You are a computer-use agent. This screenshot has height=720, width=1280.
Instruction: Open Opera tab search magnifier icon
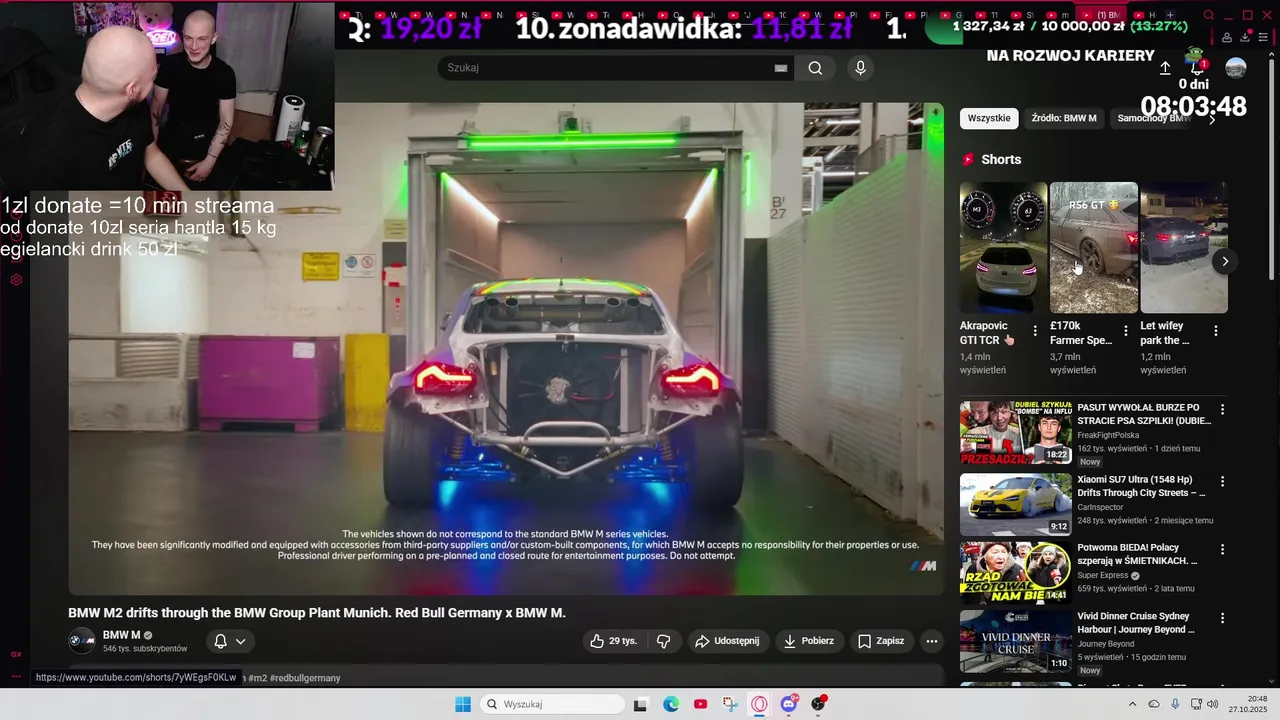pyautogui.click(x=1208, y=15)
